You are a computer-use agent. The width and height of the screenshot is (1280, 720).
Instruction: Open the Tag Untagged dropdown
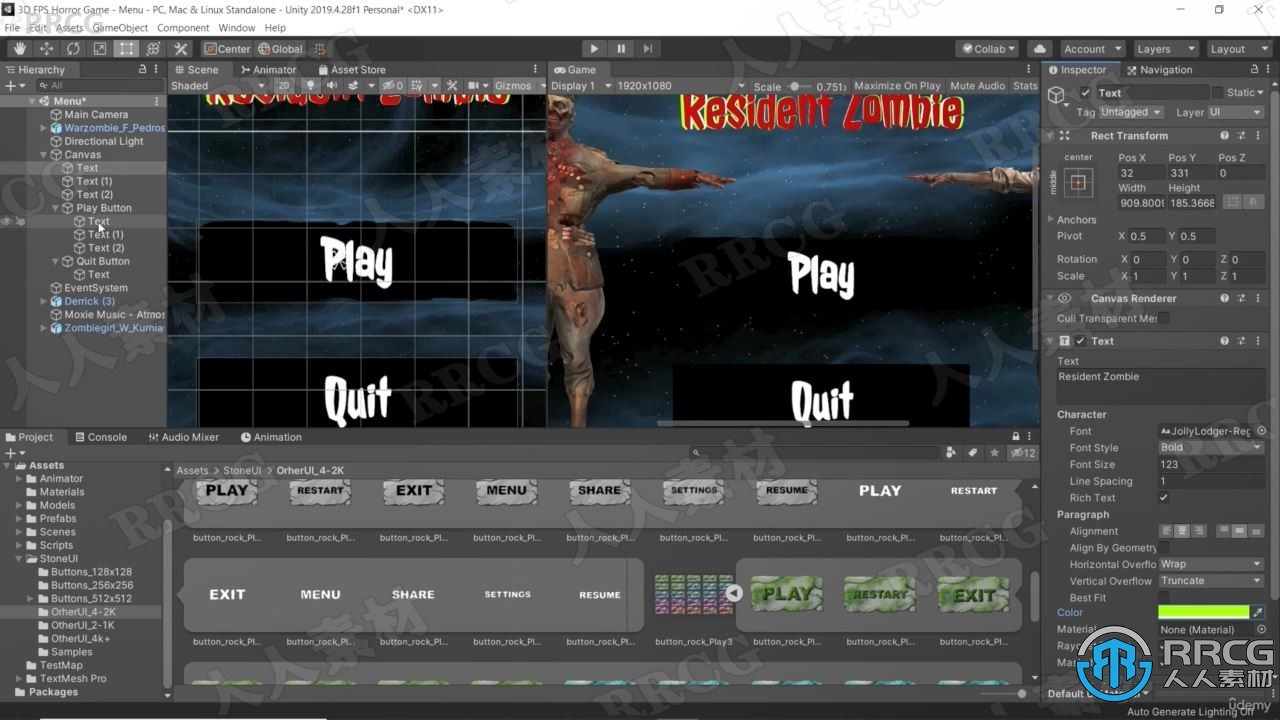tap(1131, 112)
